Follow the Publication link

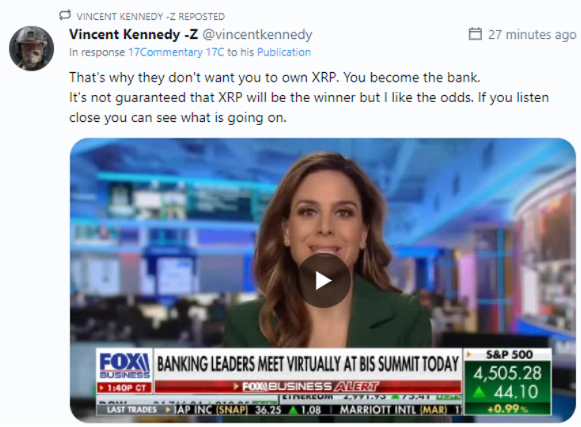coord(284,52)
